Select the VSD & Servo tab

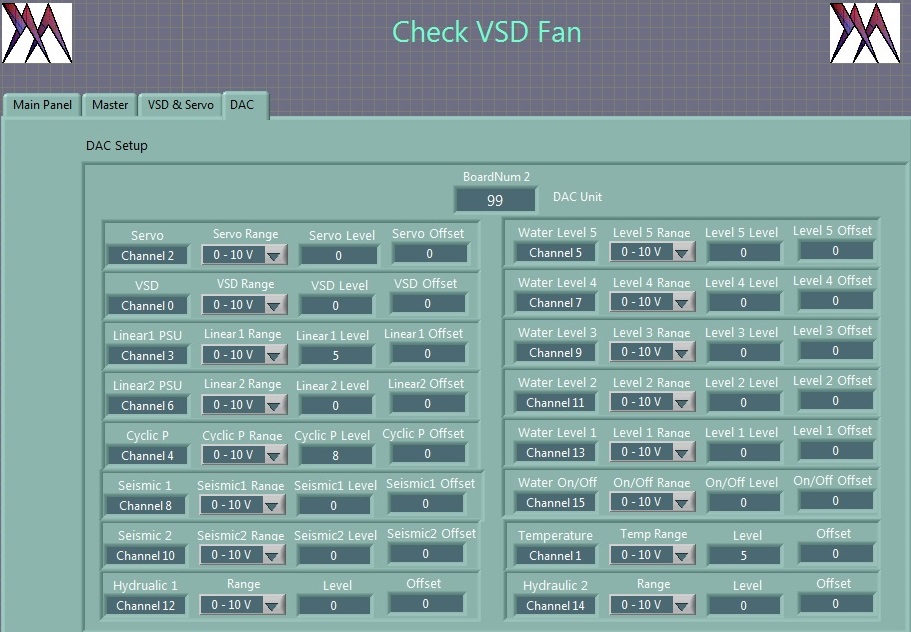(180, 105)
